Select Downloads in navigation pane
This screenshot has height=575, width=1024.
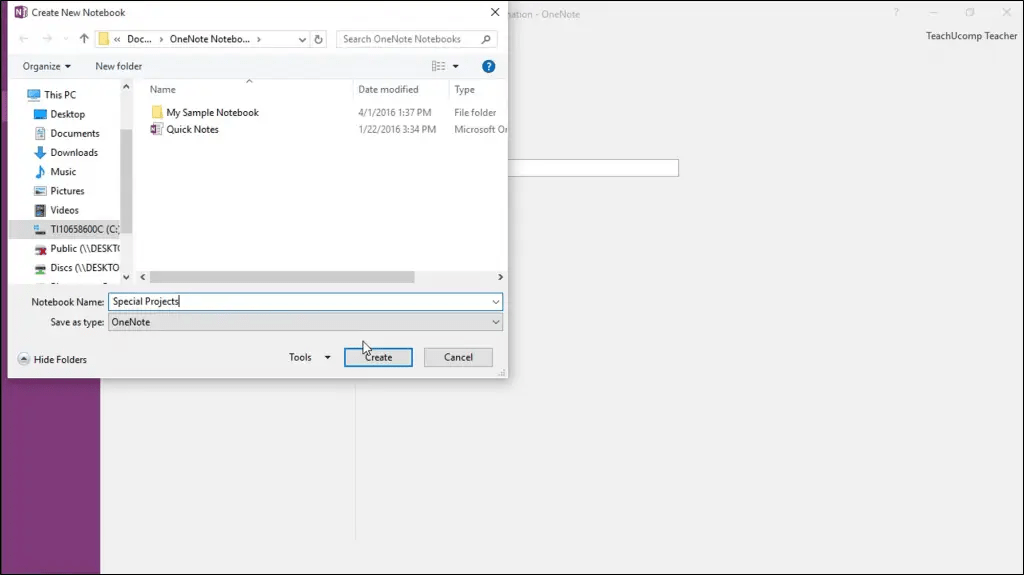[x=74, y=152]
